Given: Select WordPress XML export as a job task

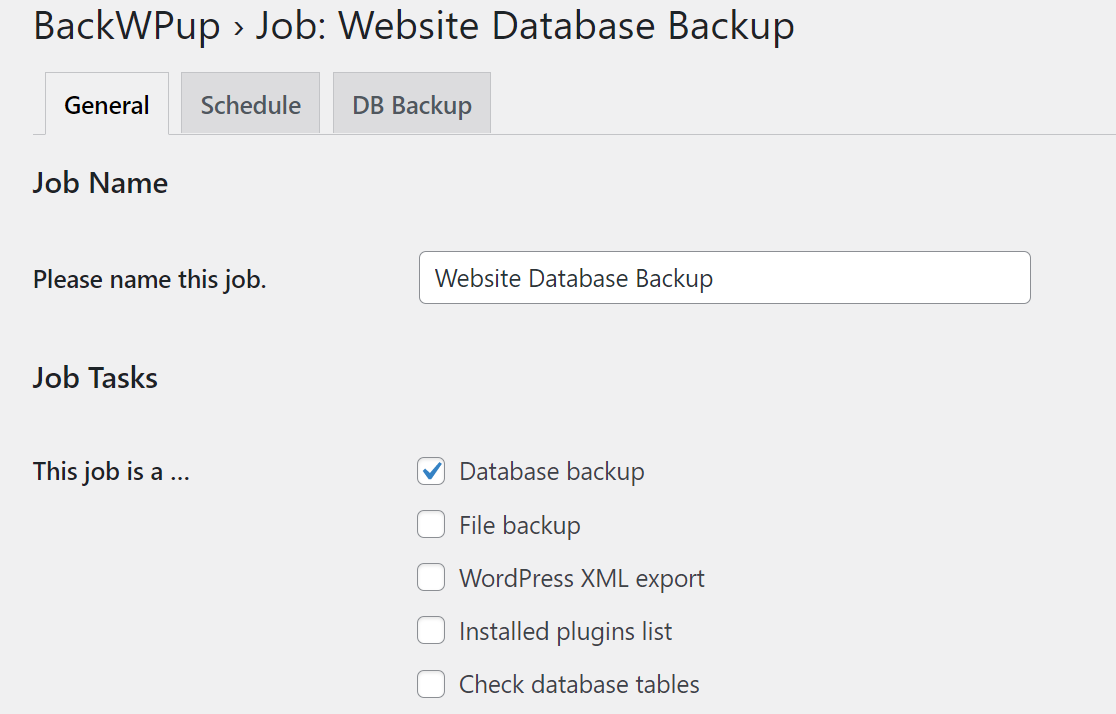Looking at the screenshot, I should [430, 577].
